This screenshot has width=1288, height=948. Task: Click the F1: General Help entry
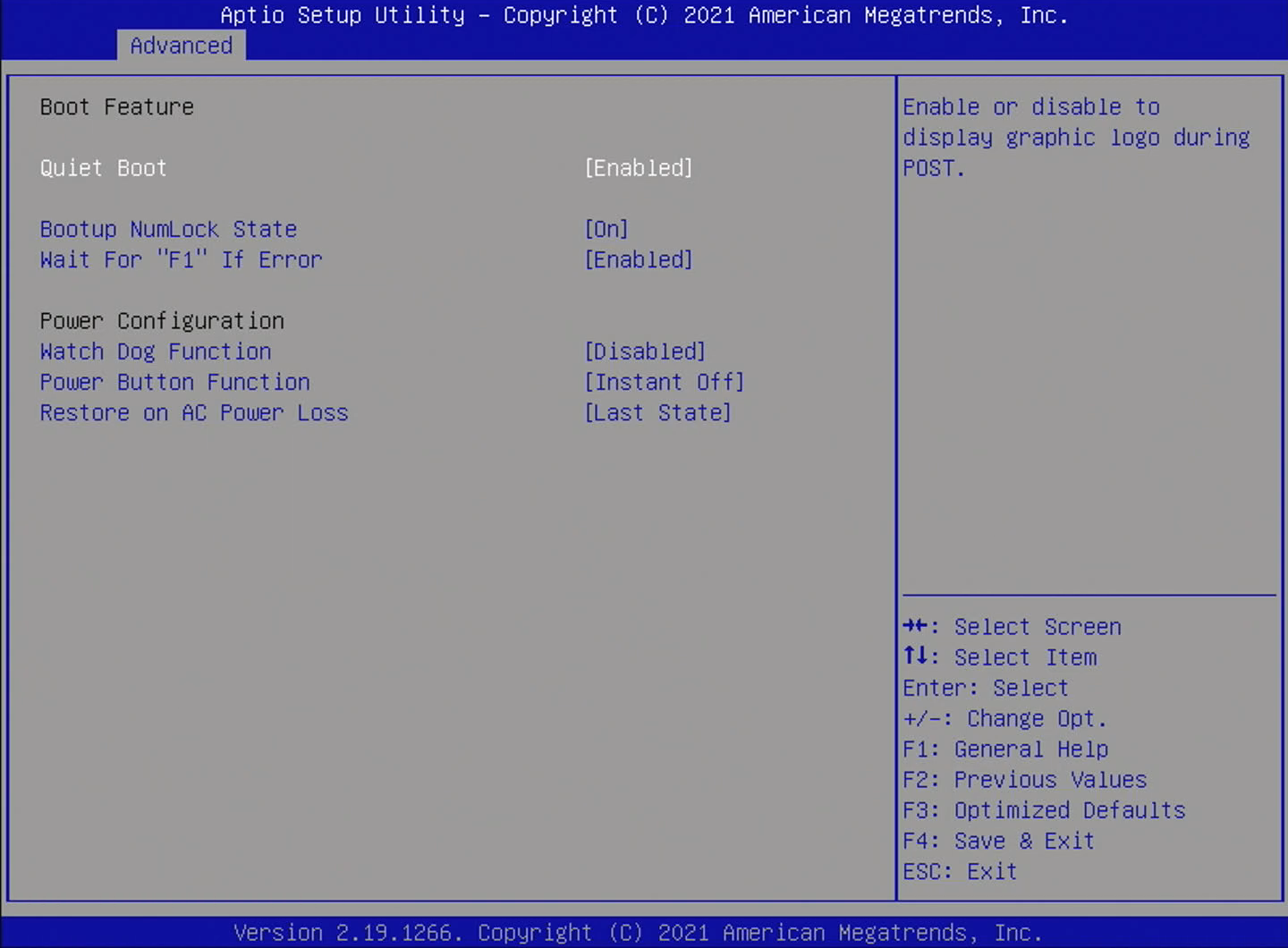(1005, 749)
